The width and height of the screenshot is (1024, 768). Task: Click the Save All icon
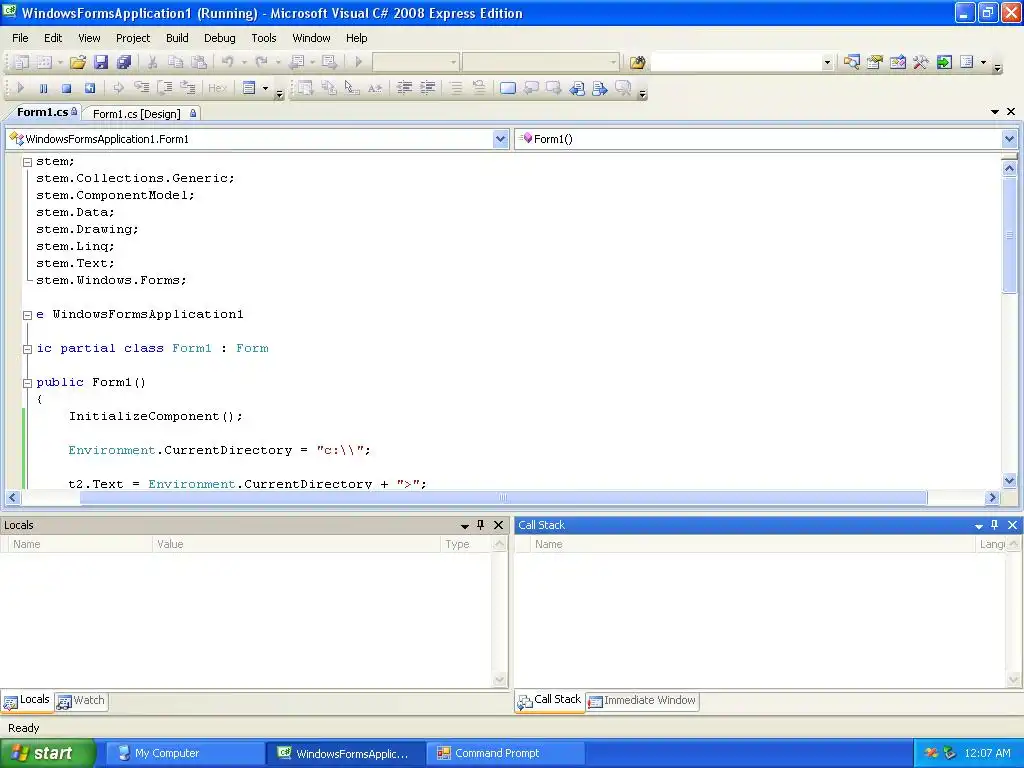coord(123,62)
